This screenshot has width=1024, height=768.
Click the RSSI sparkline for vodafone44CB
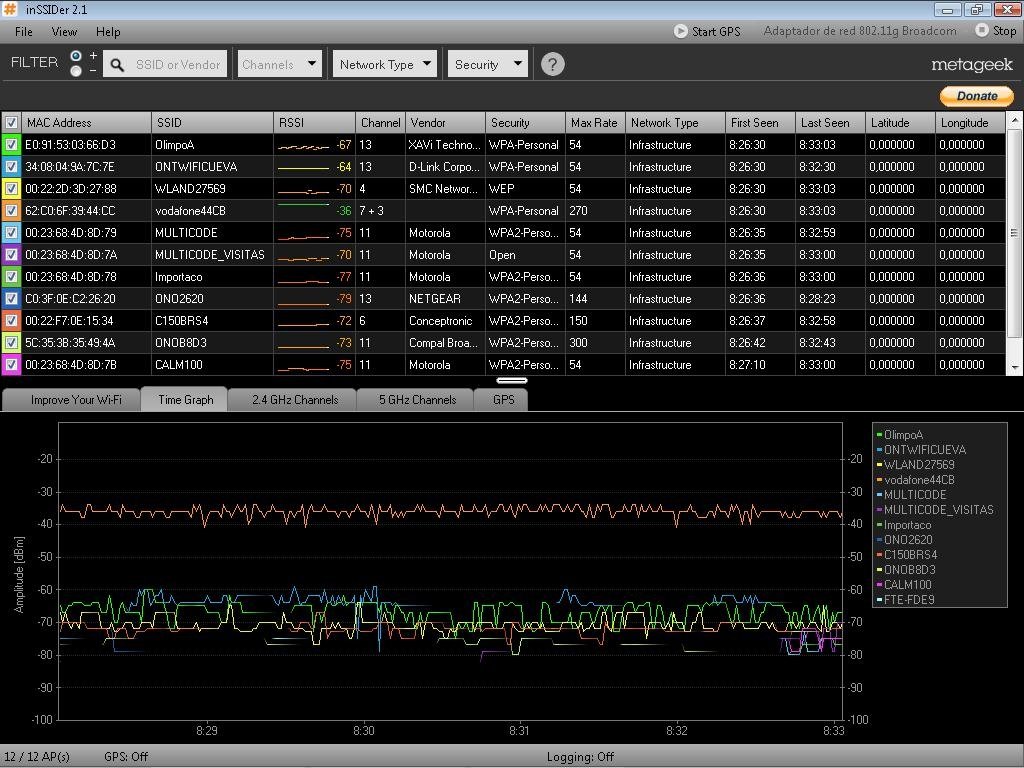pos(303,210)
